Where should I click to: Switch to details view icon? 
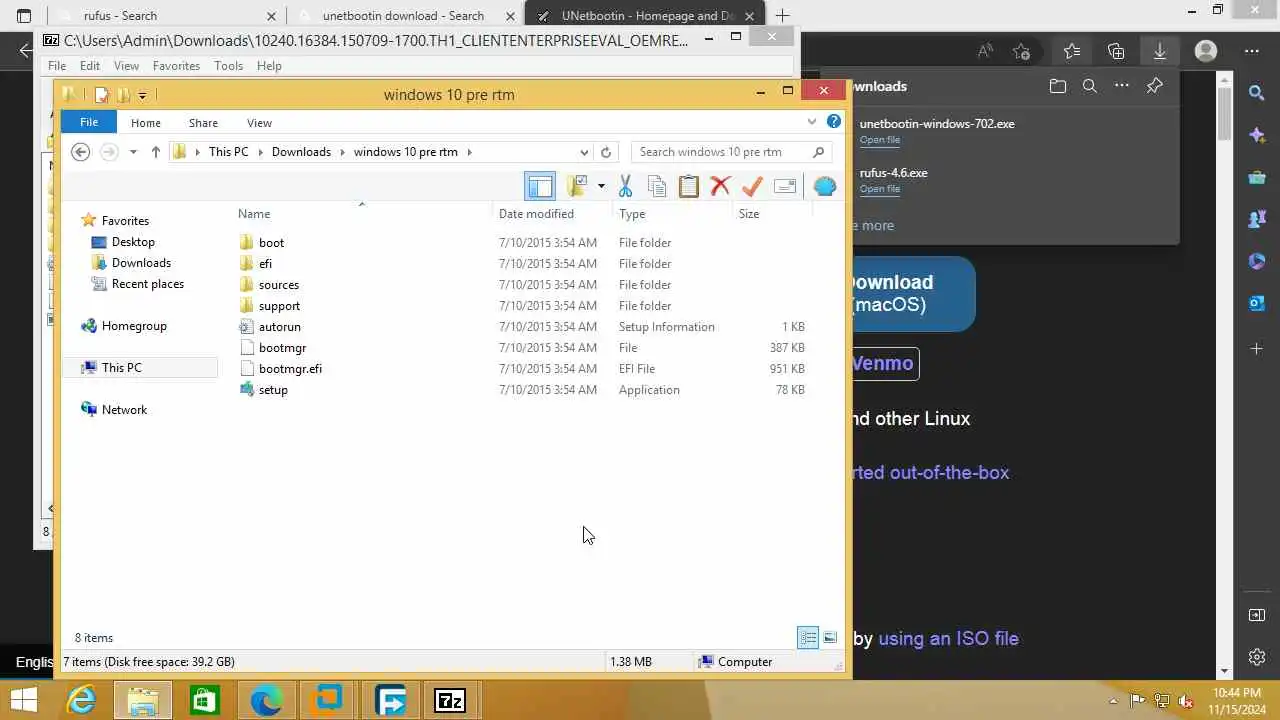pos(808,638)
